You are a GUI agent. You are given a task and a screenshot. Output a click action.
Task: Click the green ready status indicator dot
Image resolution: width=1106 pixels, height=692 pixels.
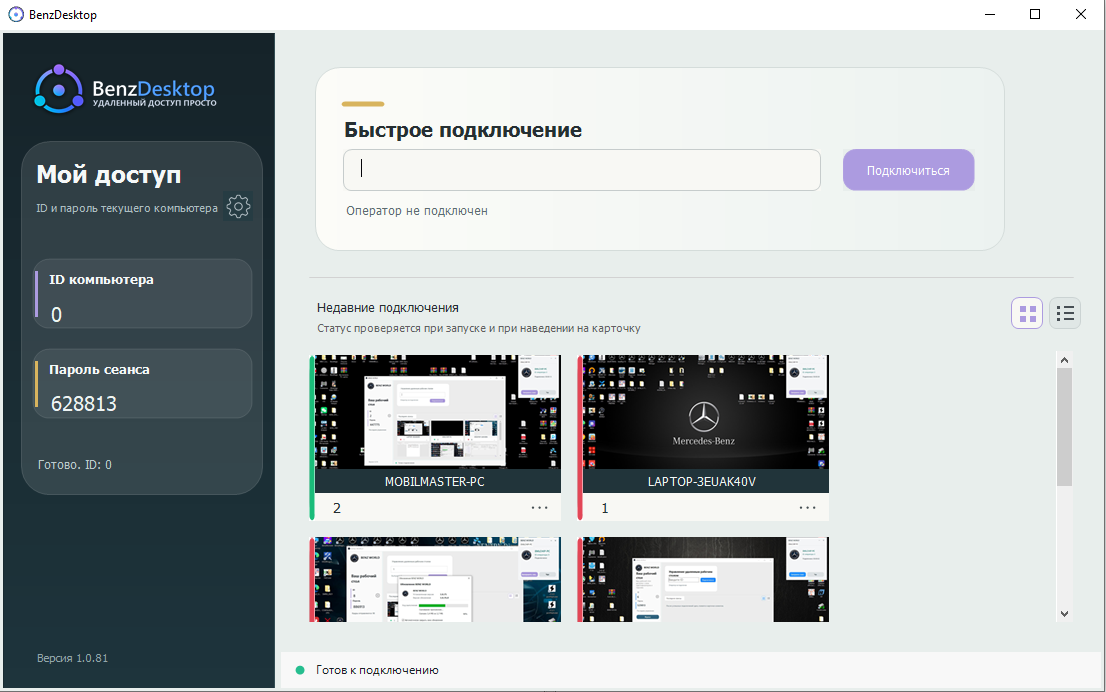coord(300,670)
